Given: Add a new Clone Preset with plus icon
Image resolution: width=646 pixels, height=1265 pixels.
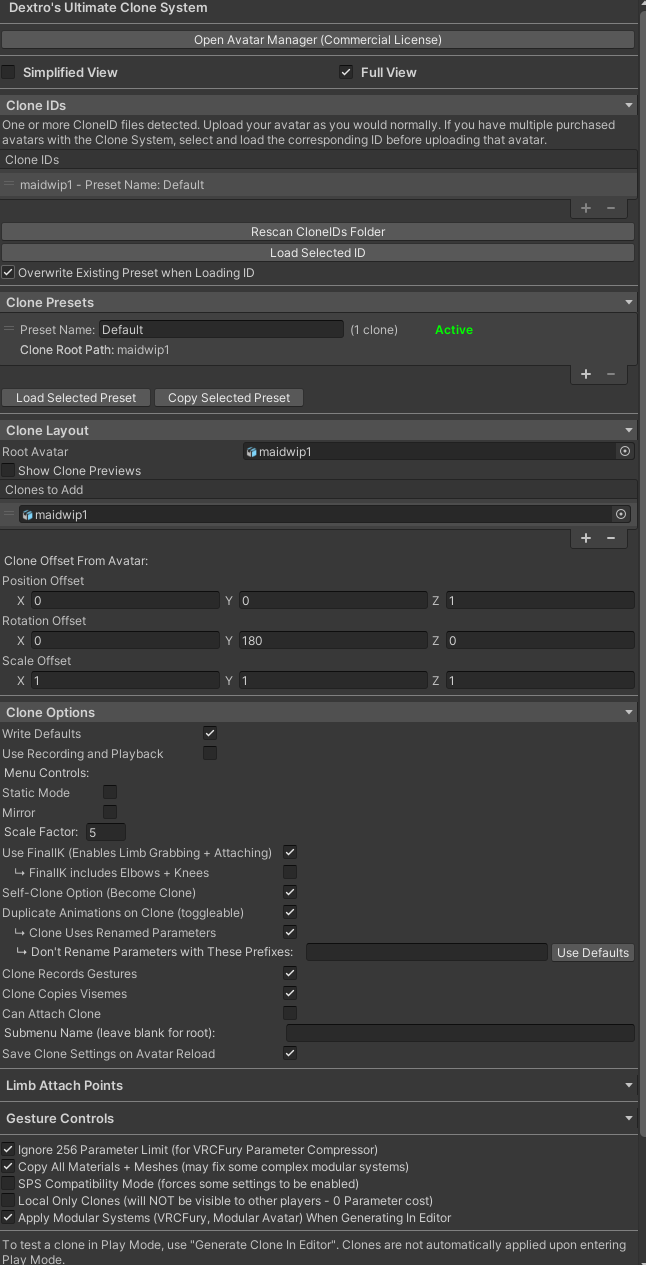Looking at the screenshot, I should (586, 374).
